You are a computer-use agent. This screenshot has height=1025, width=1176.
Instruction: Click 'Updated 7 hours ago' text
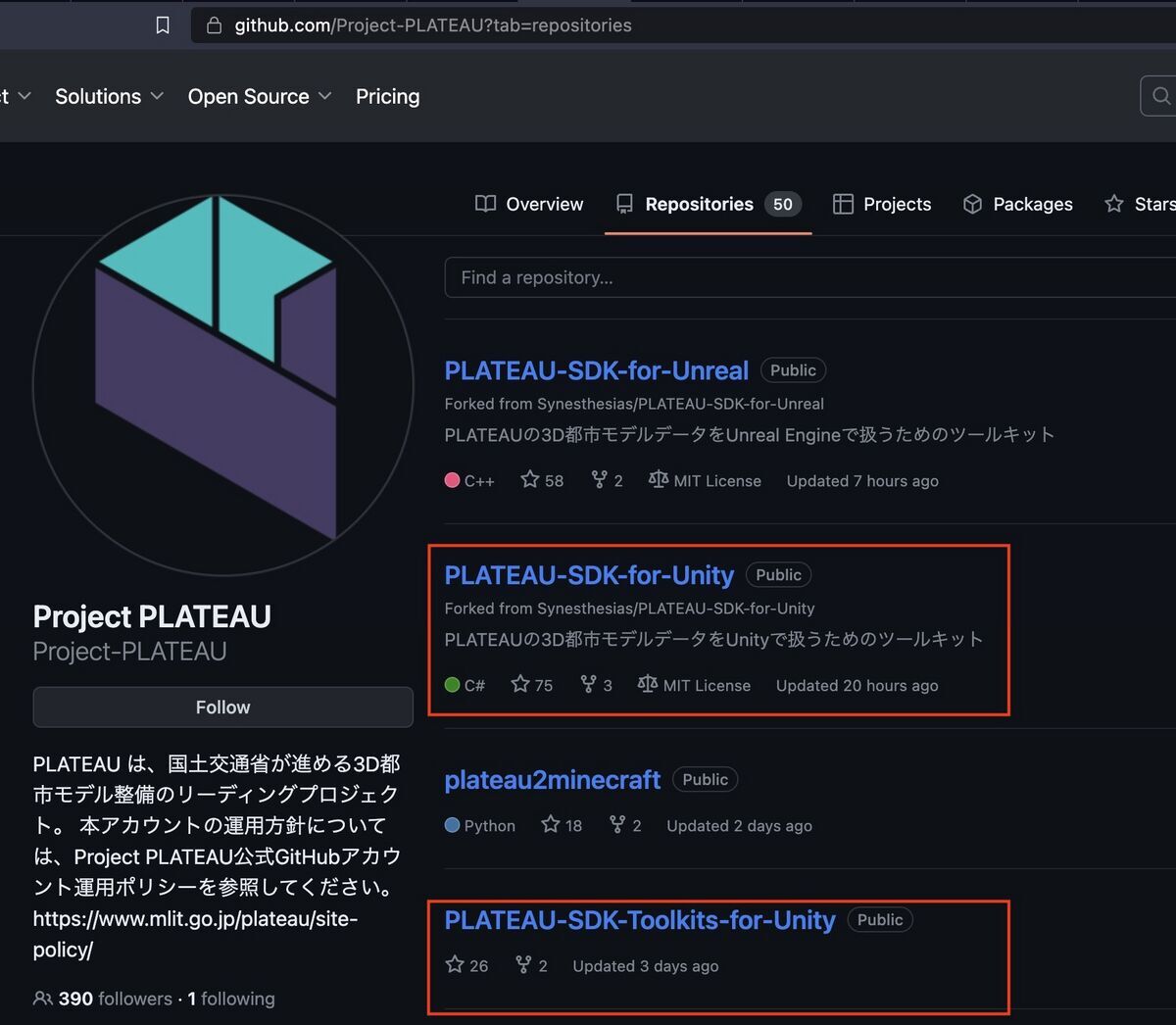click(x=862, y=480)
